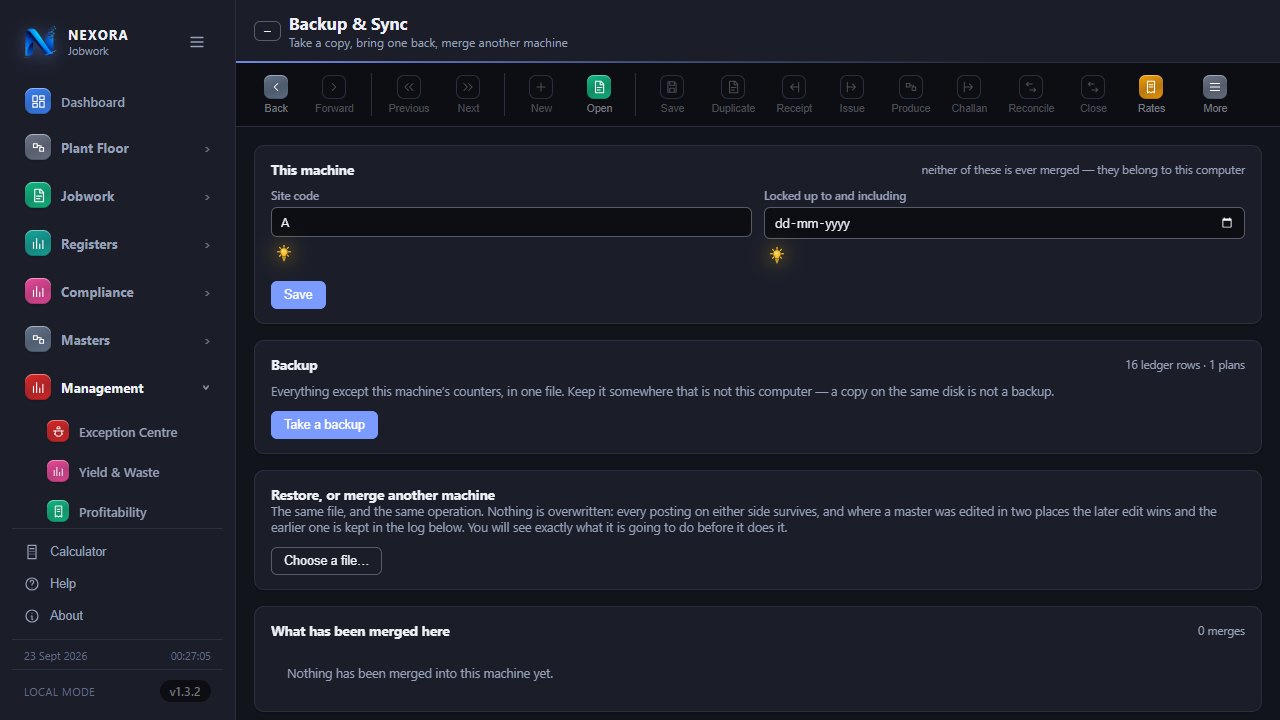Open the Profitability page
1280x720 pixels.
click(128, 512)
